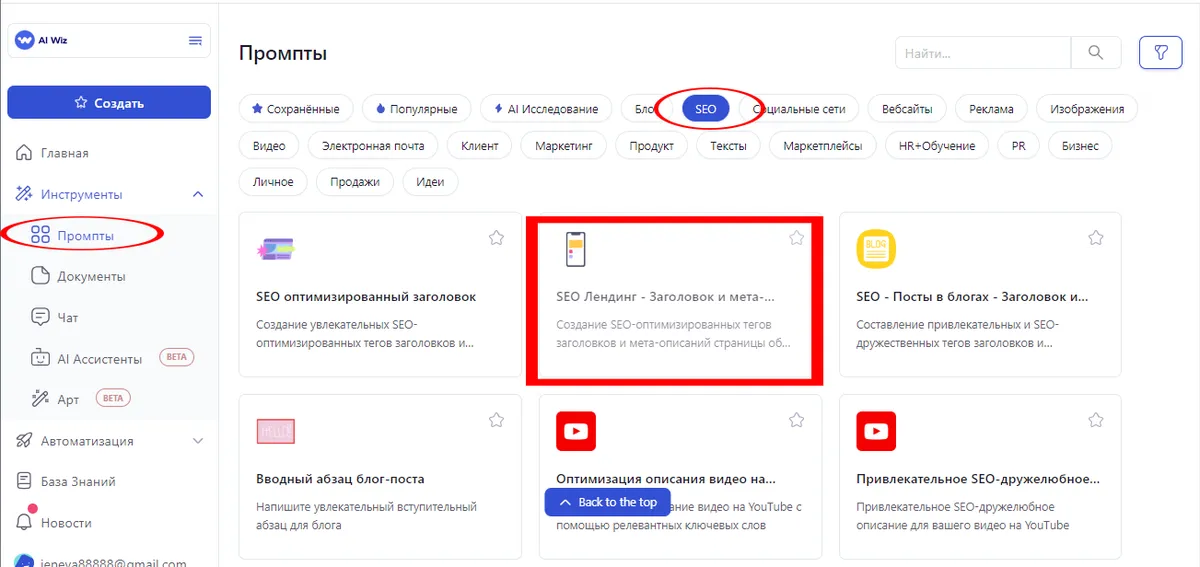Collapse the Инструменты section chevron

click(x=197, y=194)
